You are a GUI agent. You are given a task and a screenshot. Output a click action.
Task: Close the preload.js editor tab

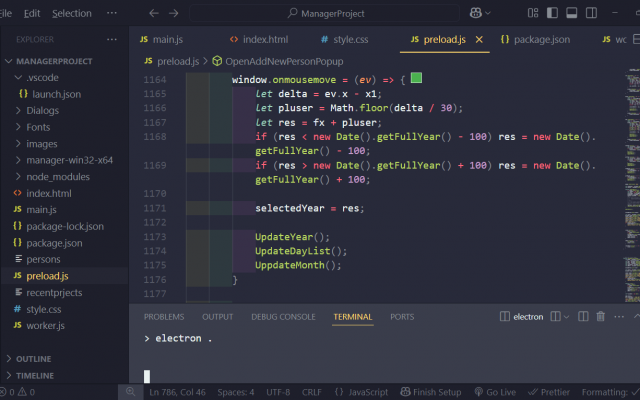[479, 39]
